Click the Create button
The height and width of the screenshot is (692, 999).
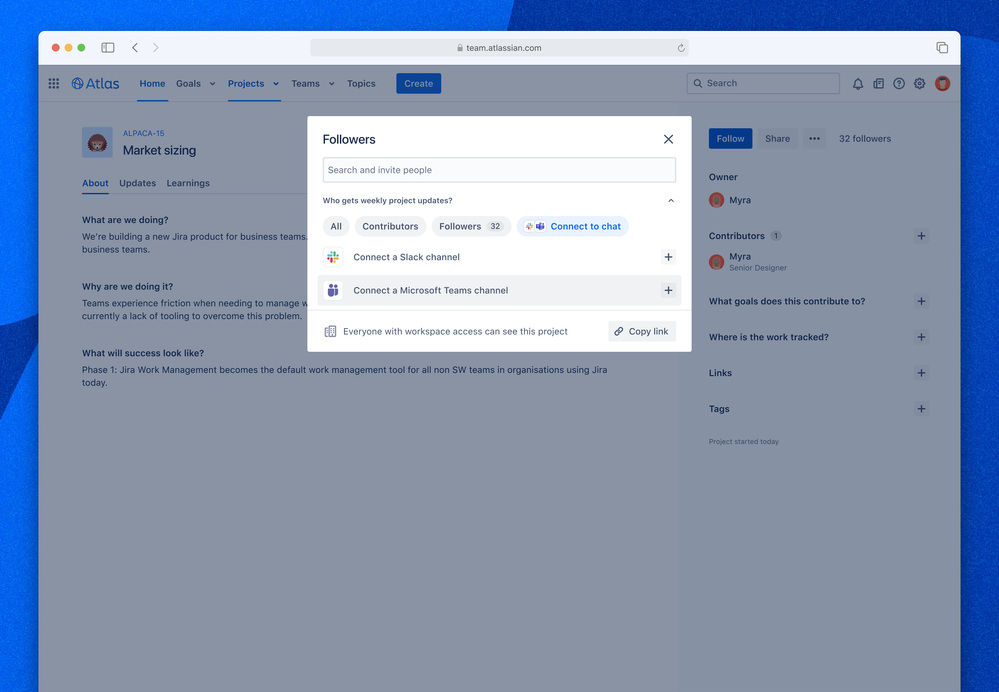pyautogui.click(x=419, y=83)
